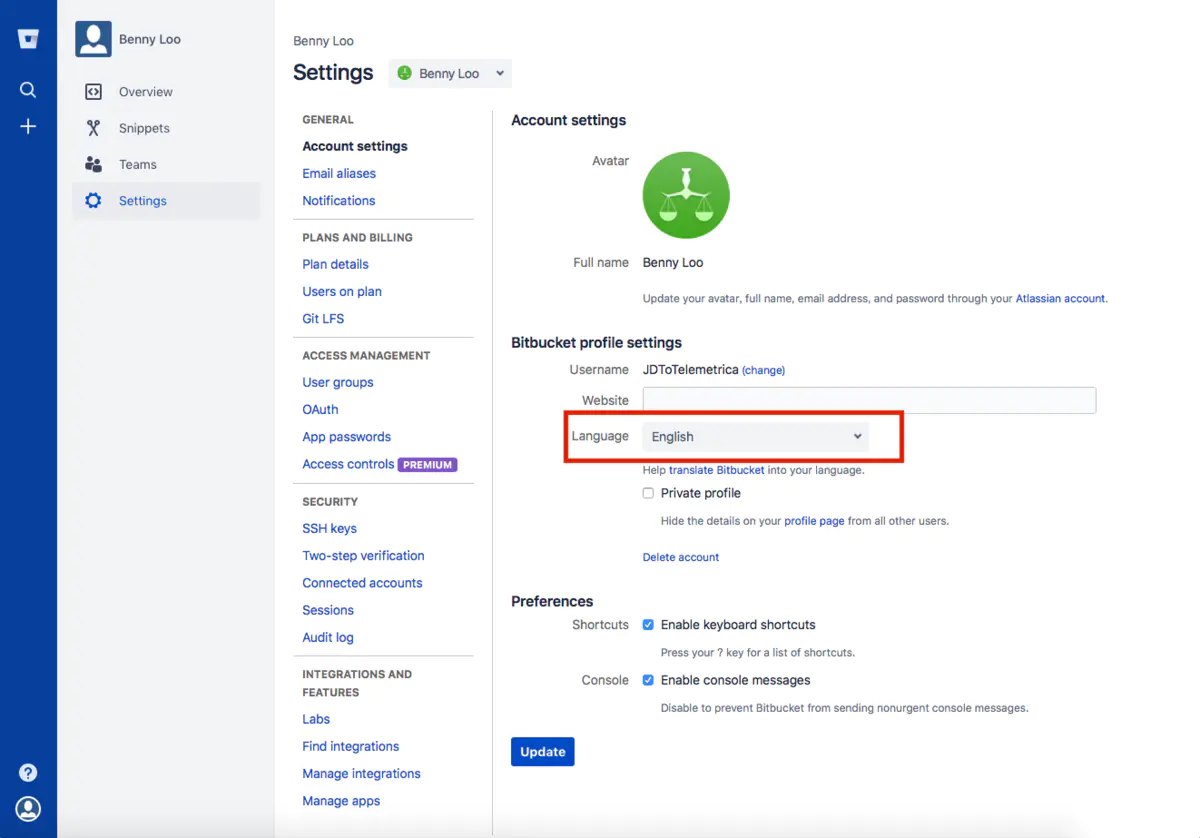Open SSH keys settings

[x=329, y=528]
